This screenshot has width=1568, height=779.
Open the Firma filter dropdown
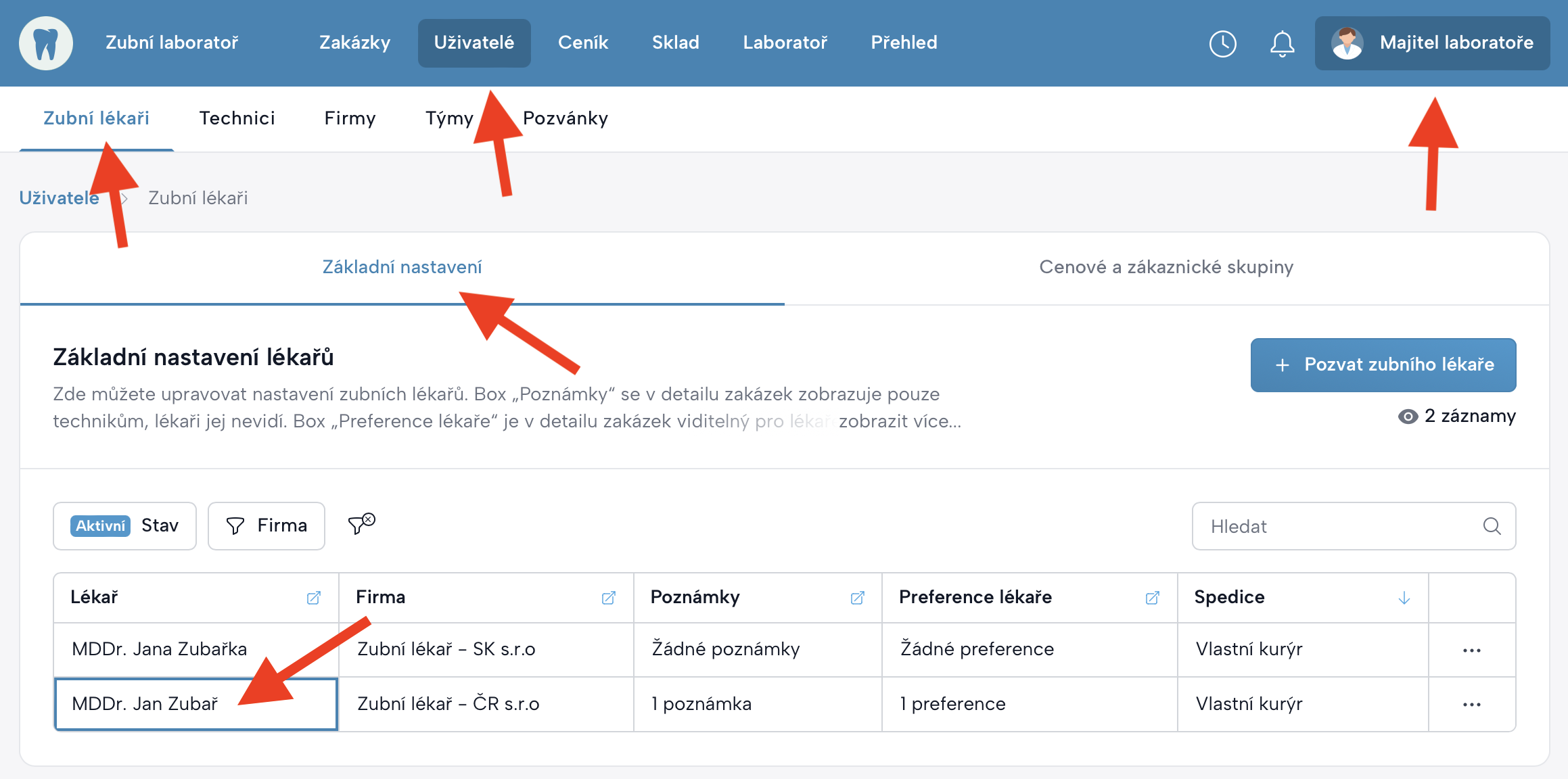pyautogui.click(x=267, y=526)
